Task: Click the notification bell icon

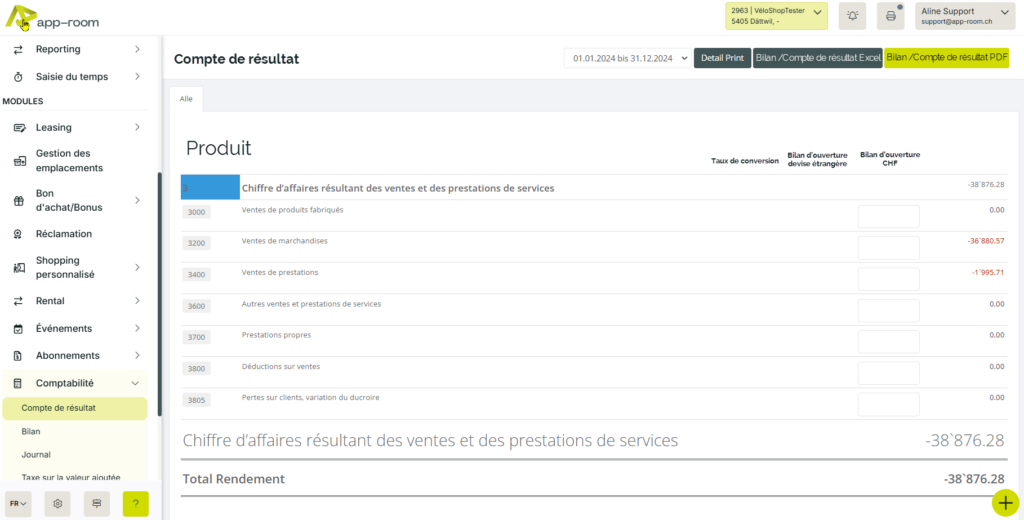Action: 853,15
